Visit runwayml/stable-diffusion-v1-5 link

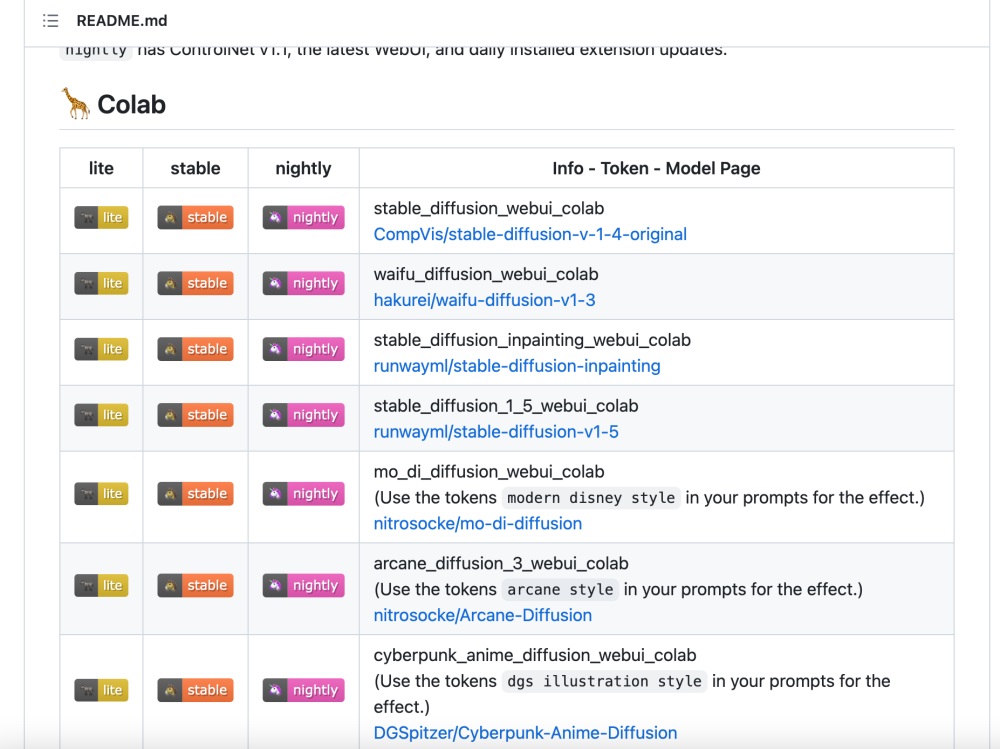click(x=496, y=432)
